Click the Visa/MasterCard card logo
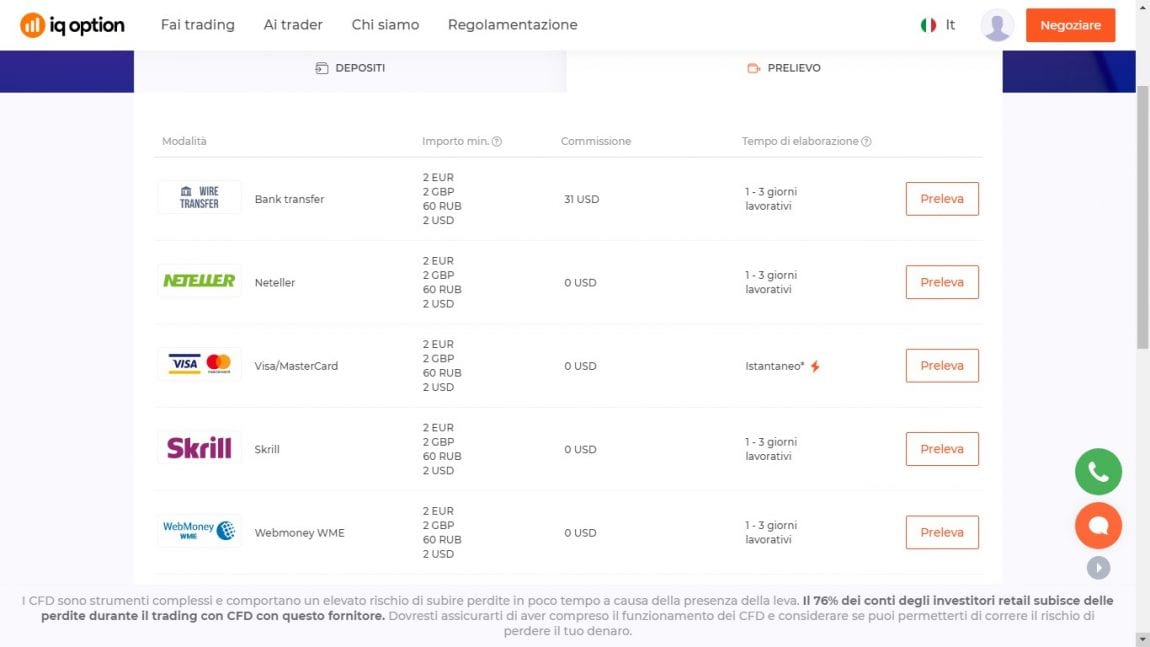This screenshot has height=647, width=1150. [x=199, y=364]
